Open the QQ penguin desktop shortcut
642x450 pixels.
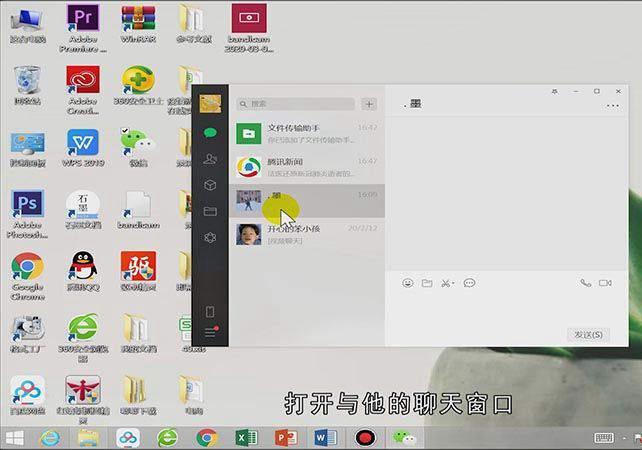tap(83, 271)
